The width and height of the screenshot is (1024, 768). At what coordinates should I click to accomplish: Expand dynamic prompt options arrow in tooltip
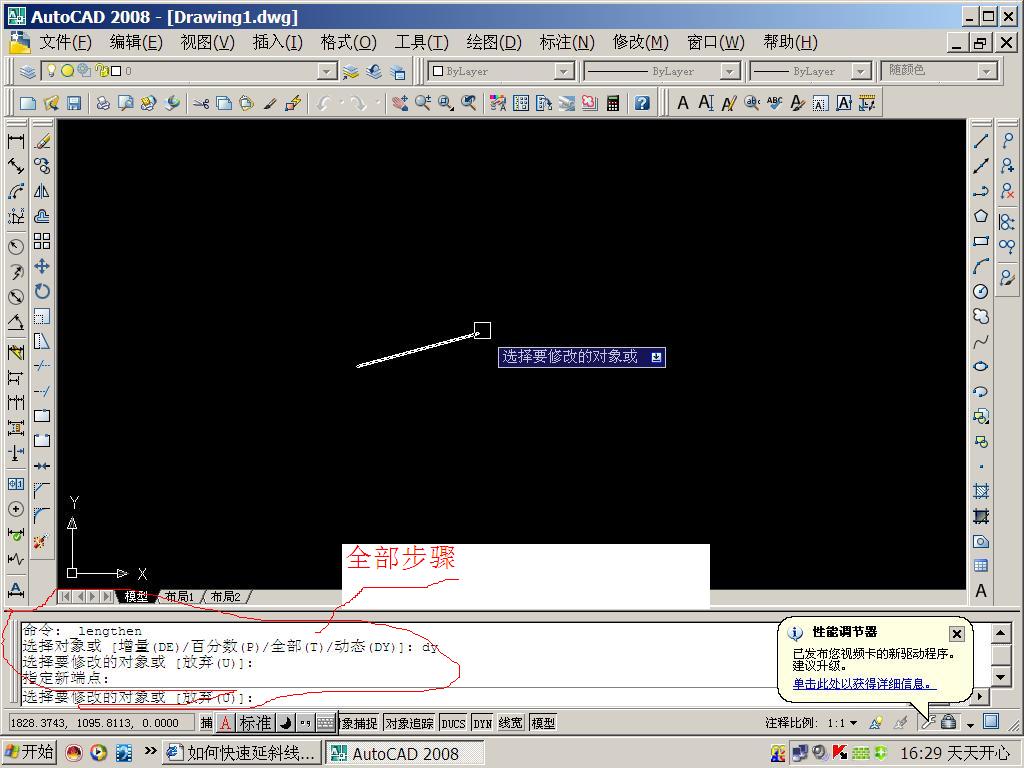(656, 357)
